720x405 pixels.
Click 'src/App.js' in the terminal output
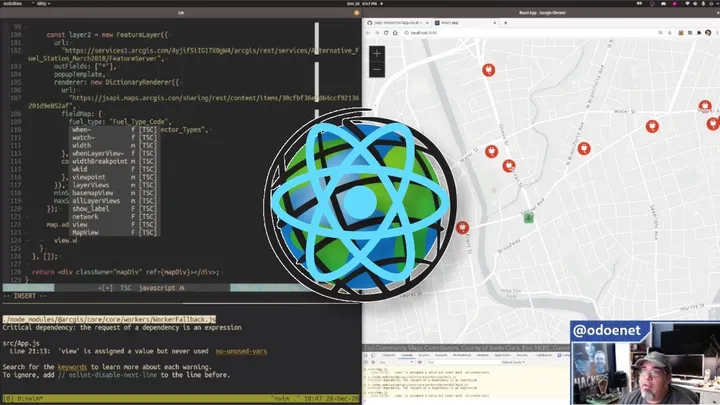click(x=21, y=343)
